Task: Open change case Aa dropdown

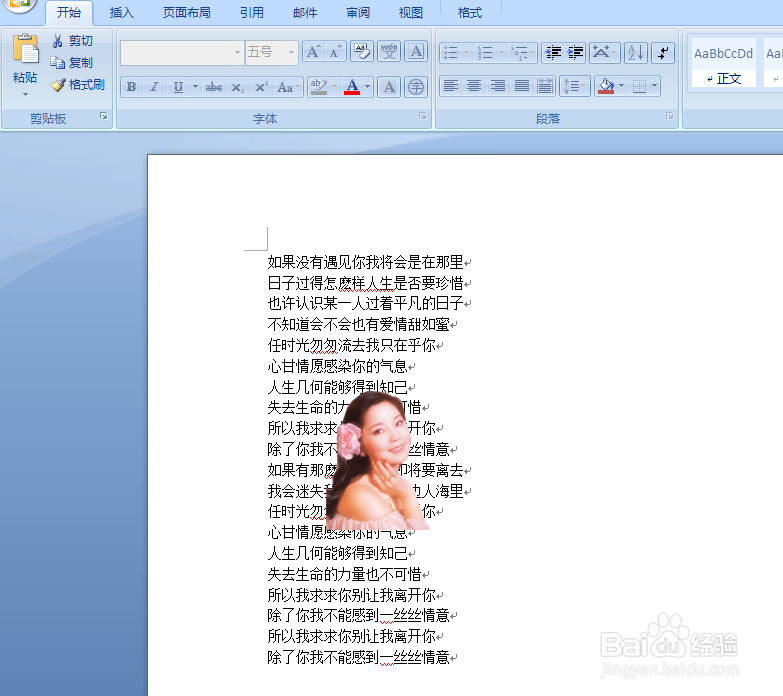Action: [288, 87]
